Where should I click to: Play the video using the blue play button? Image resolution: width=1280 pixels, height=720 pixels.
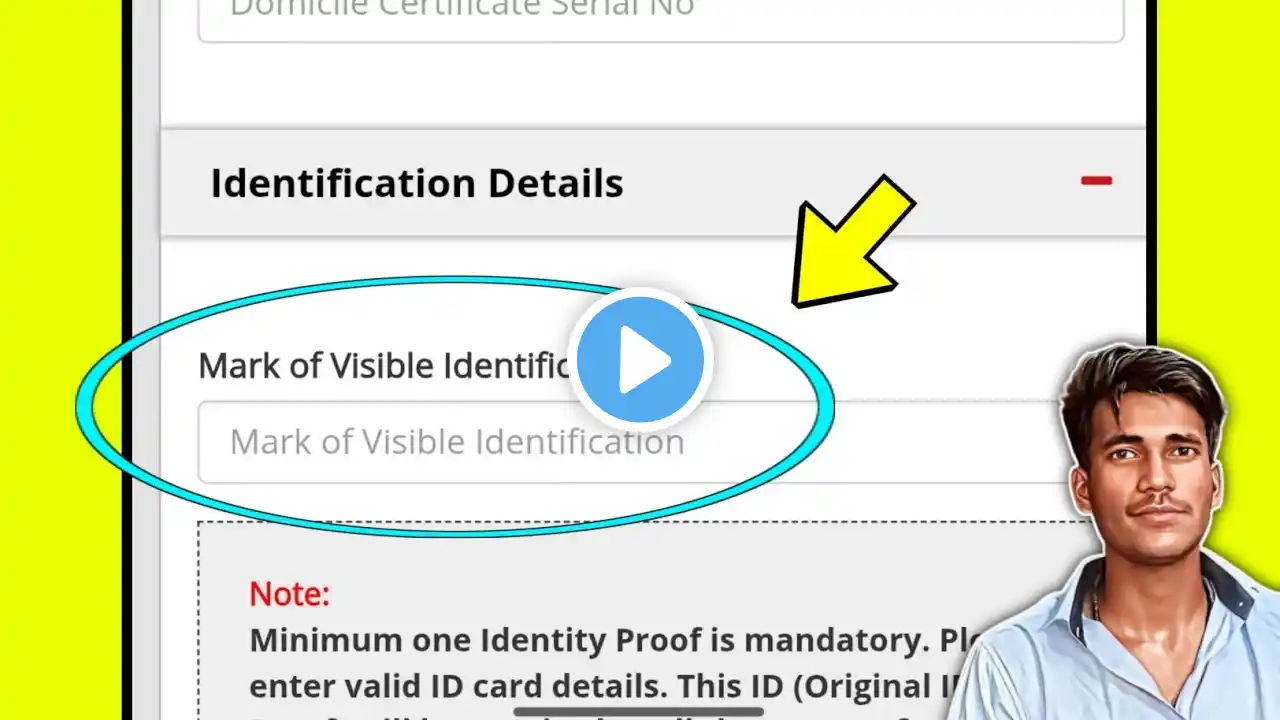pyautogui.click(x=641, y=359)
